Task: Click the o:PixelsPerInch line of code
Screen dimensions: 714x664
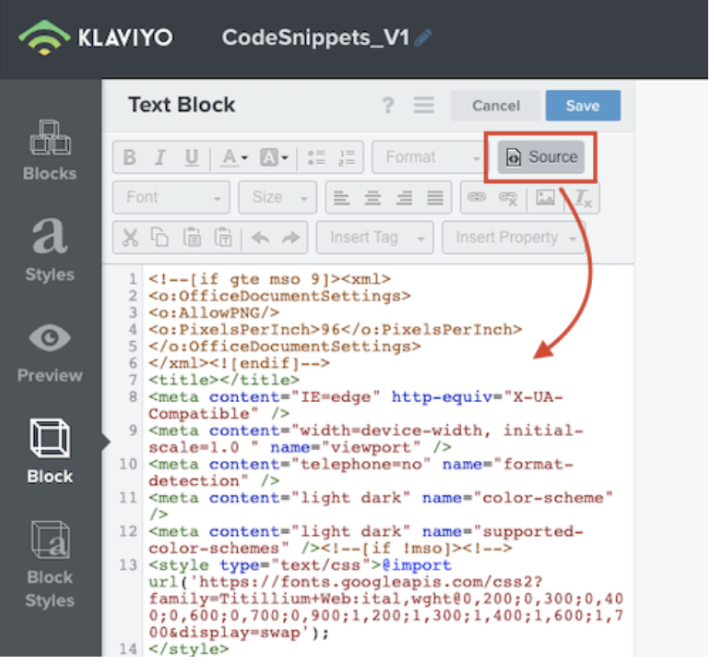Action: [335, 330]
